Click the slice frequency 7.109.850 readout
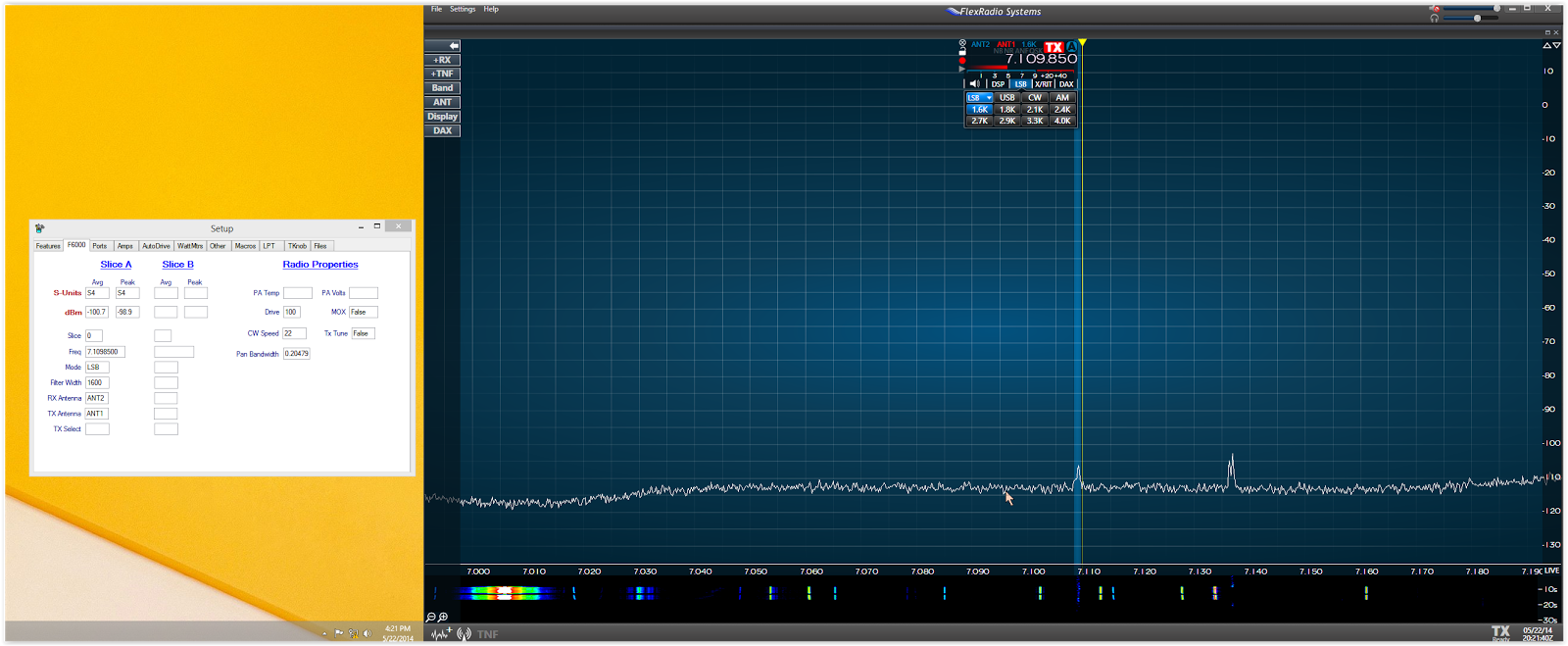The width and height of the screenshot is (1568, 646). click(x=1041, y=59)
